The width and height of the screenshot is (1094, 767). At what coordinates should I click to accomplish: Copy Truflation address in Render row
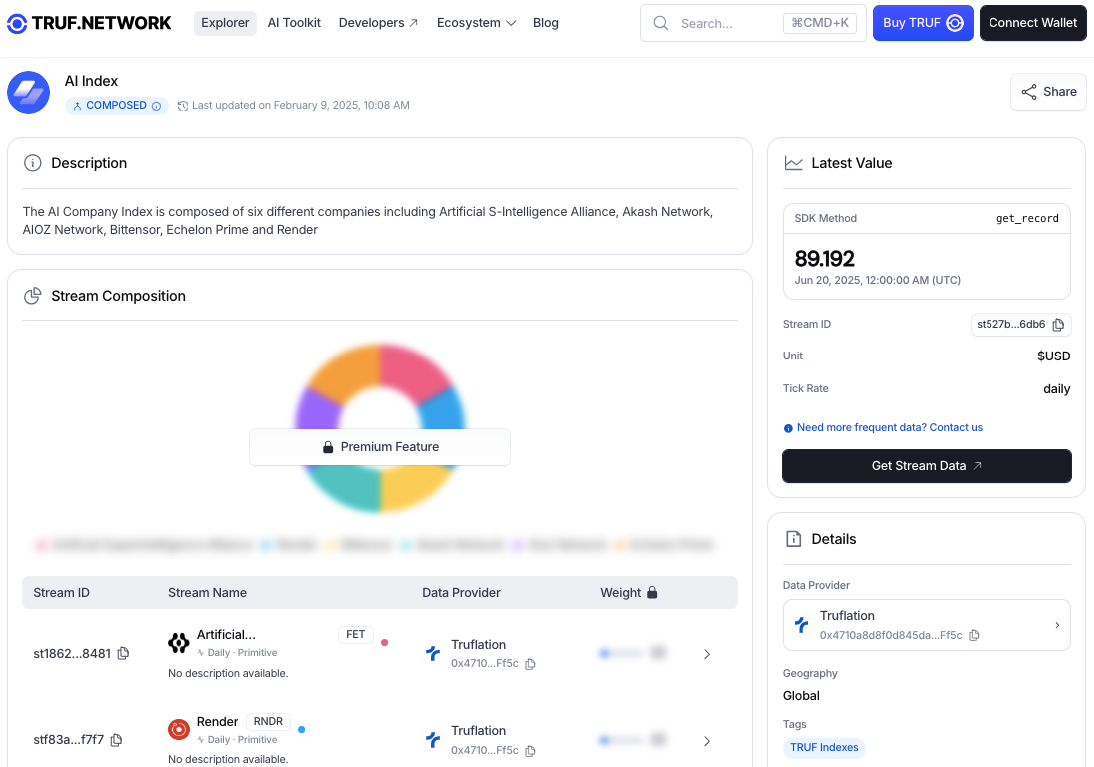click(530, 751)
